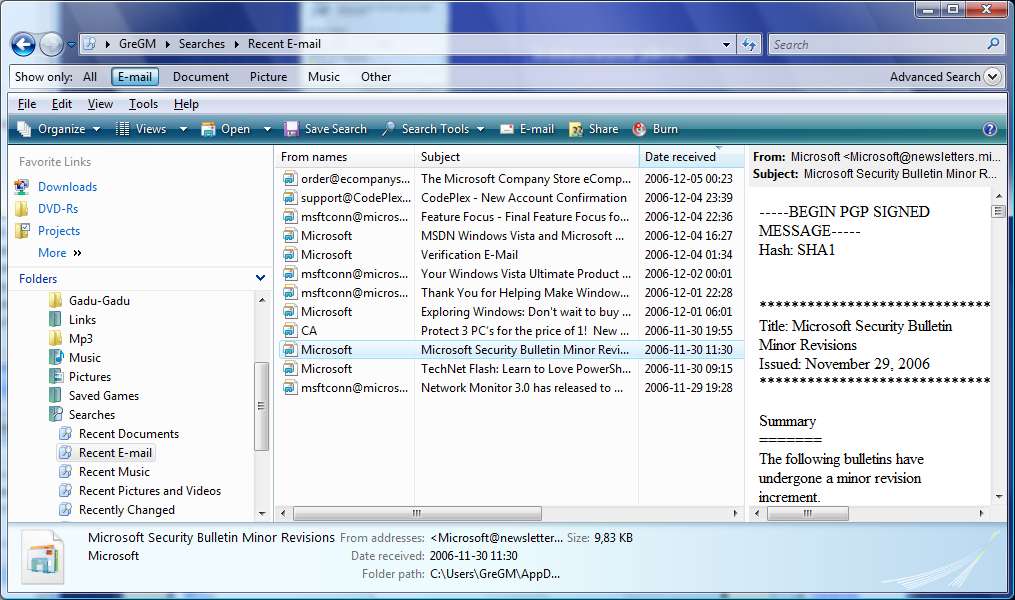Screen dimensions: 1015x600
Task: Click the Save Search floppy icon
Action: click(291, 129)
